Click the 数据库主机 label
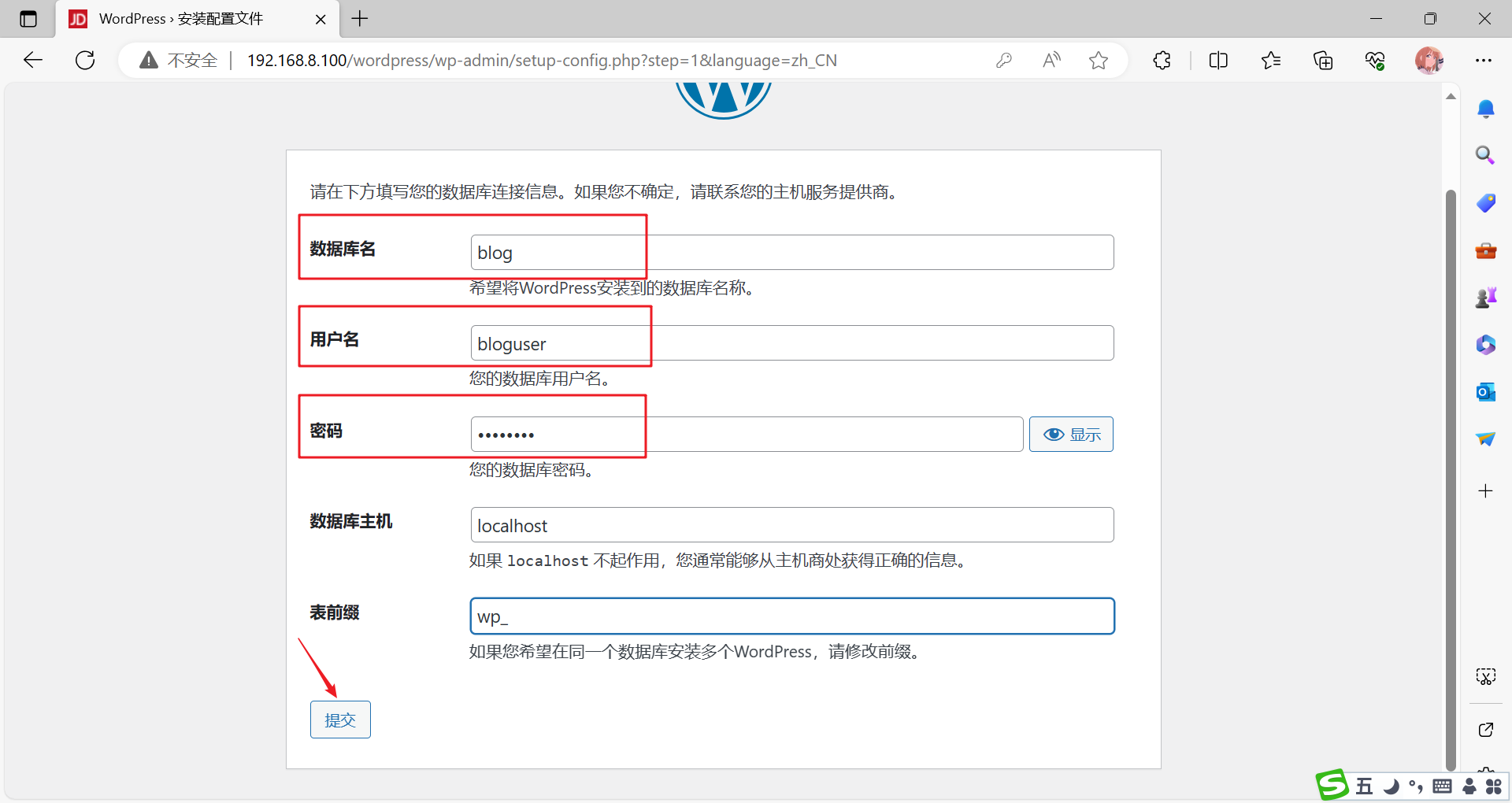1512x803 pixels. click(x=351, y=522)
